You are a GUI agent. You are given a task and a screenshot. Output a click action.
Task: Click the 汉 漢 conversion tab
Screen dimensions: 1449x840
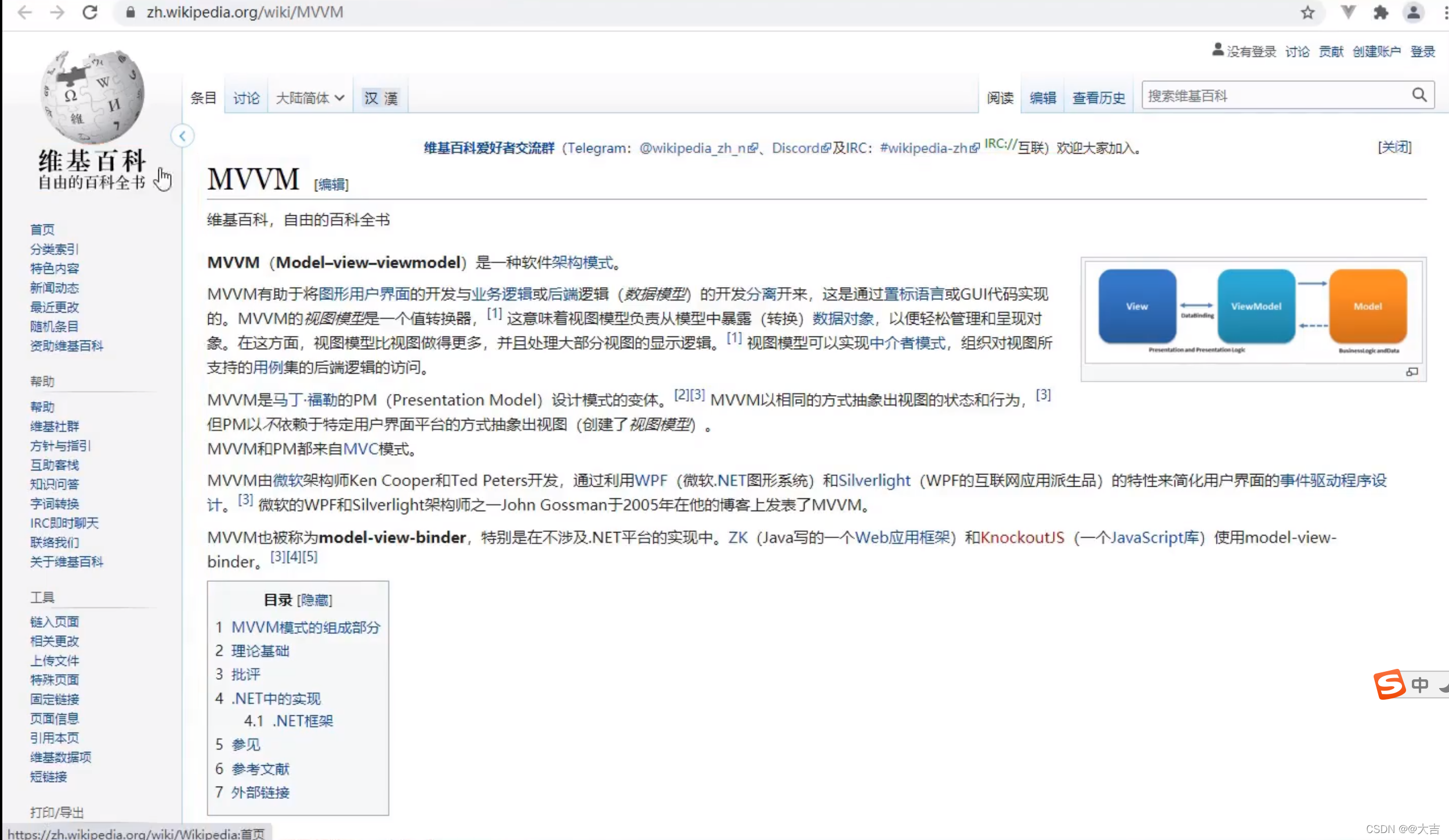[381, 97]
